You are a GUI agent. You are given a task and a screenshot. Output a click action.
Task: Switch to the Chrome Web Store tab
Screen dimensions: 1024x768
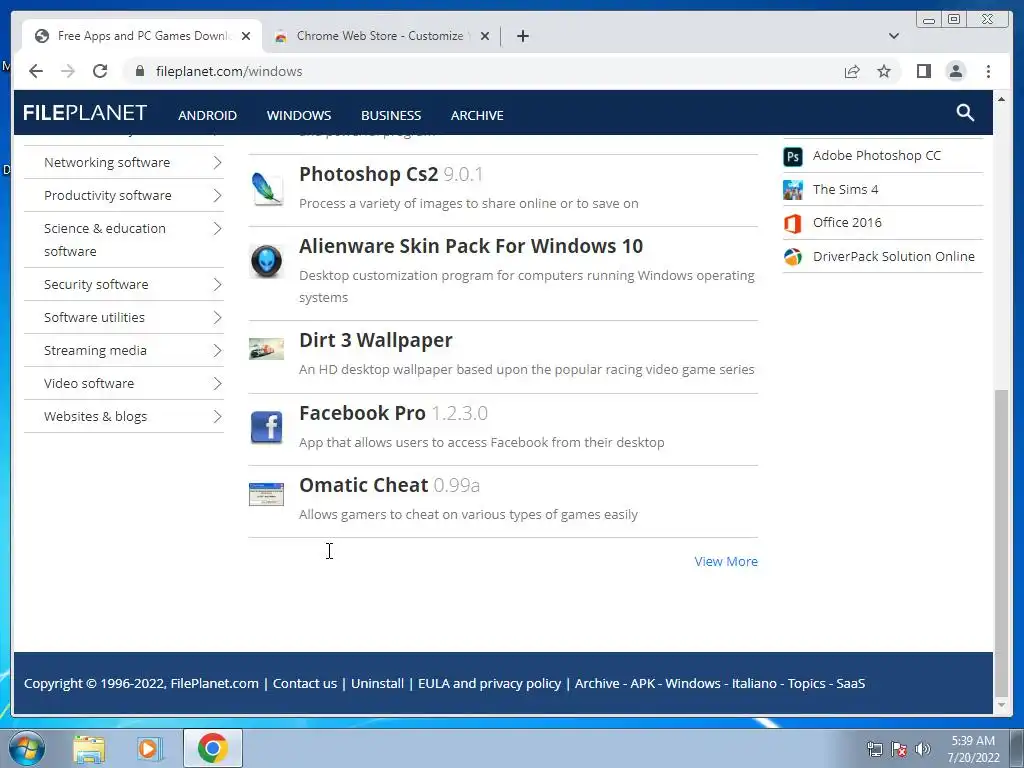(x=379, y=36)
